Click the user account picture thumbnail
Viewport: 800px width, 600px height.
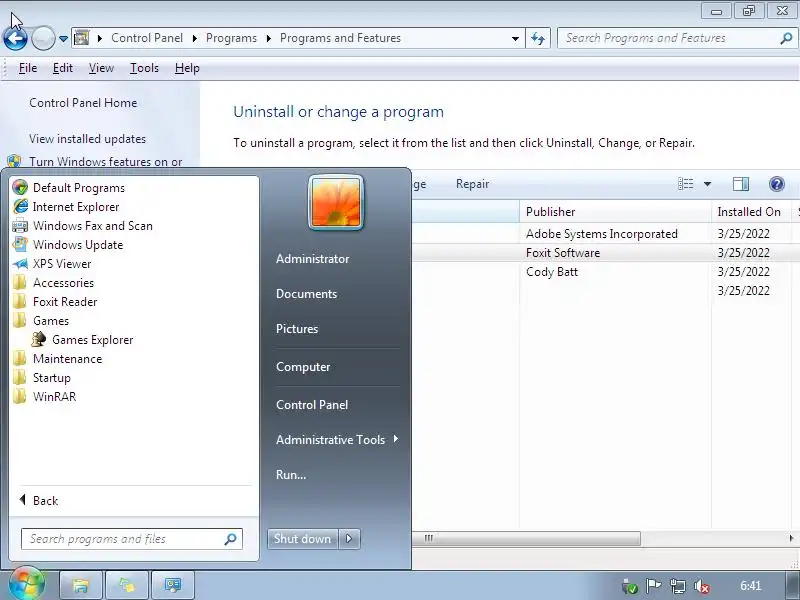pyautogui.click(x=335, y=203)
